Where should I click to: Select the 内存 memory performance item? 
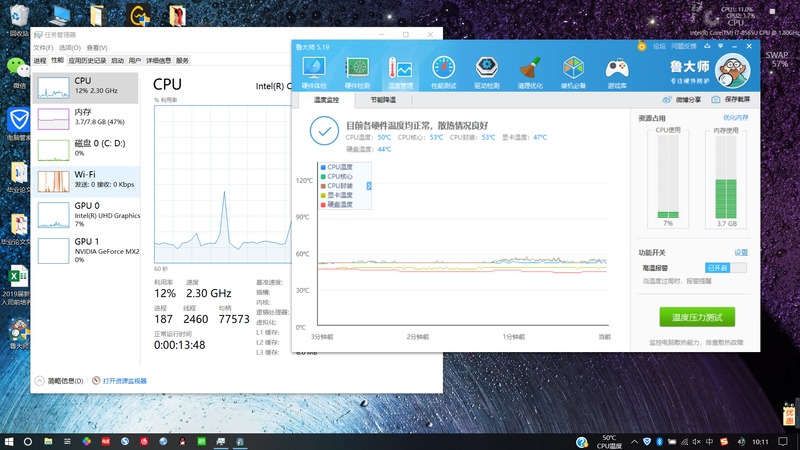[x=86, y=119]
